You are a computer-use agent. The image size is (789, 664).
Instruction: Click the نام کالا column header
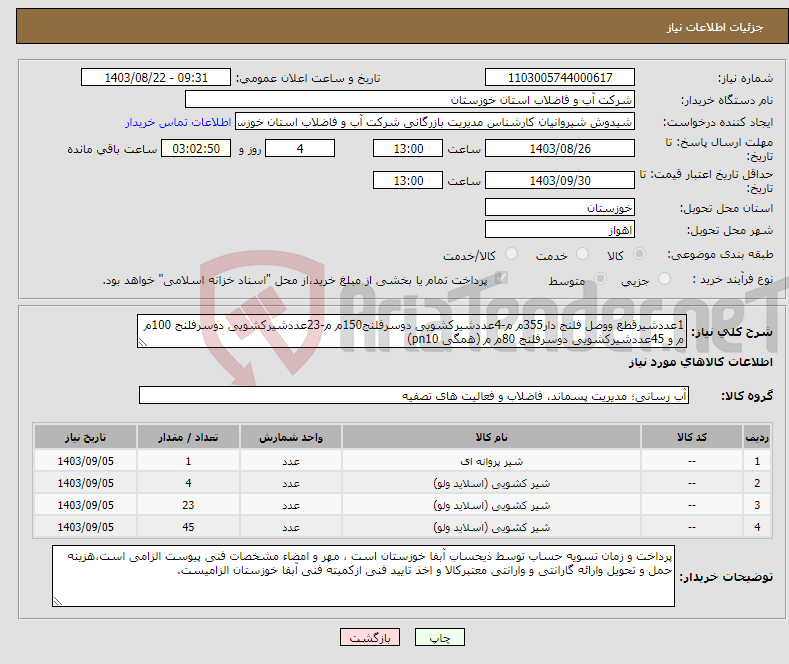coord(491,437)
